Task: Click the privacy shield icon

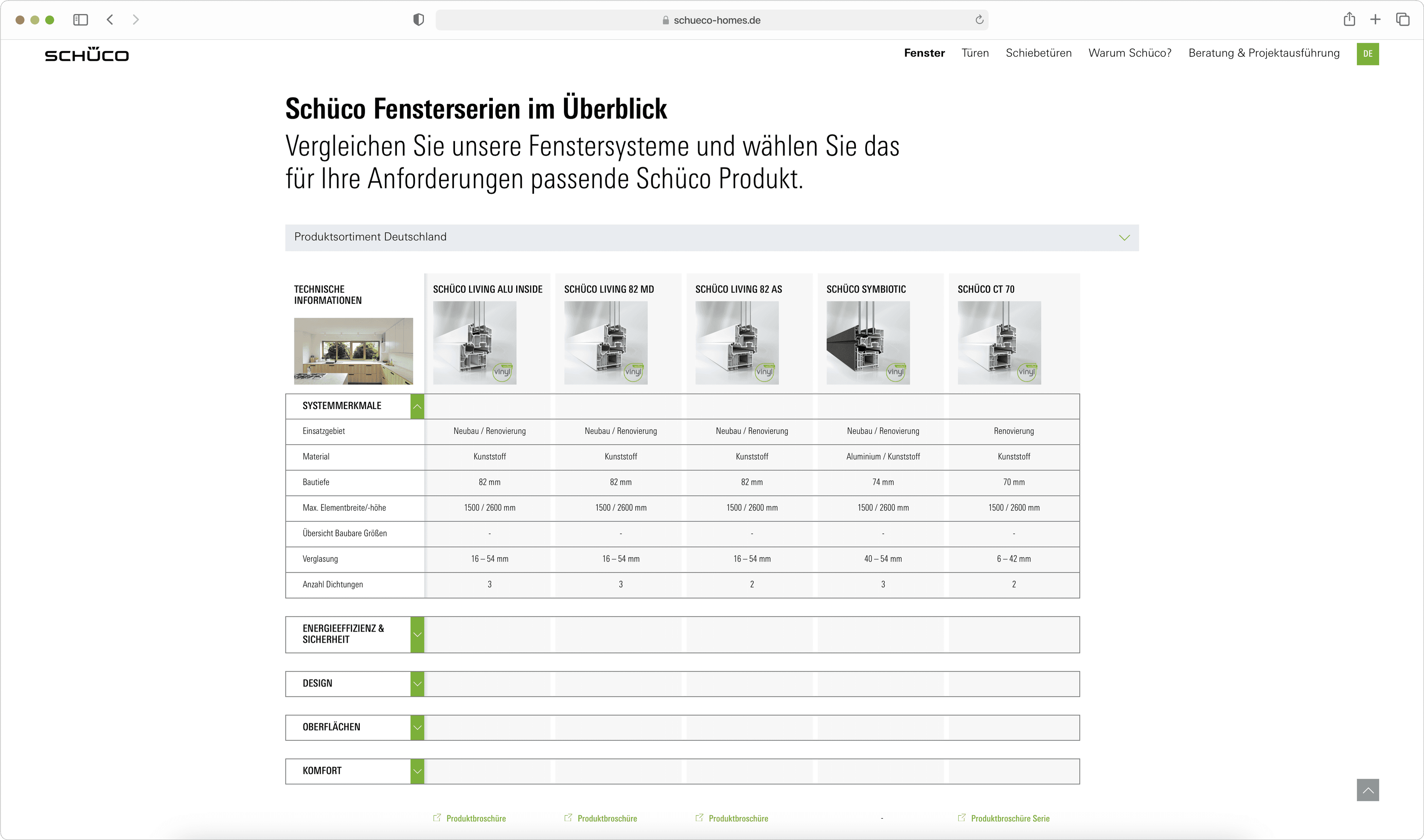Action: click(418, 20)
